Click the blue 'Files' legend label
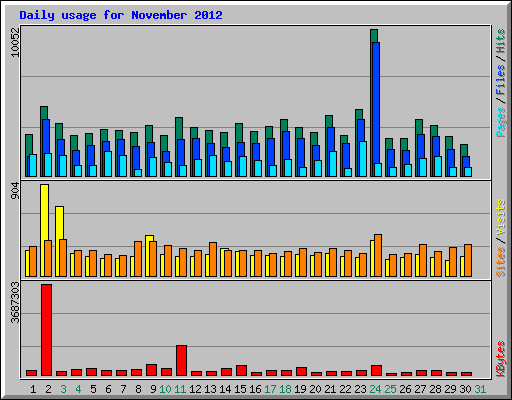This screenshot has height=400, width=512. coord(500,80)
